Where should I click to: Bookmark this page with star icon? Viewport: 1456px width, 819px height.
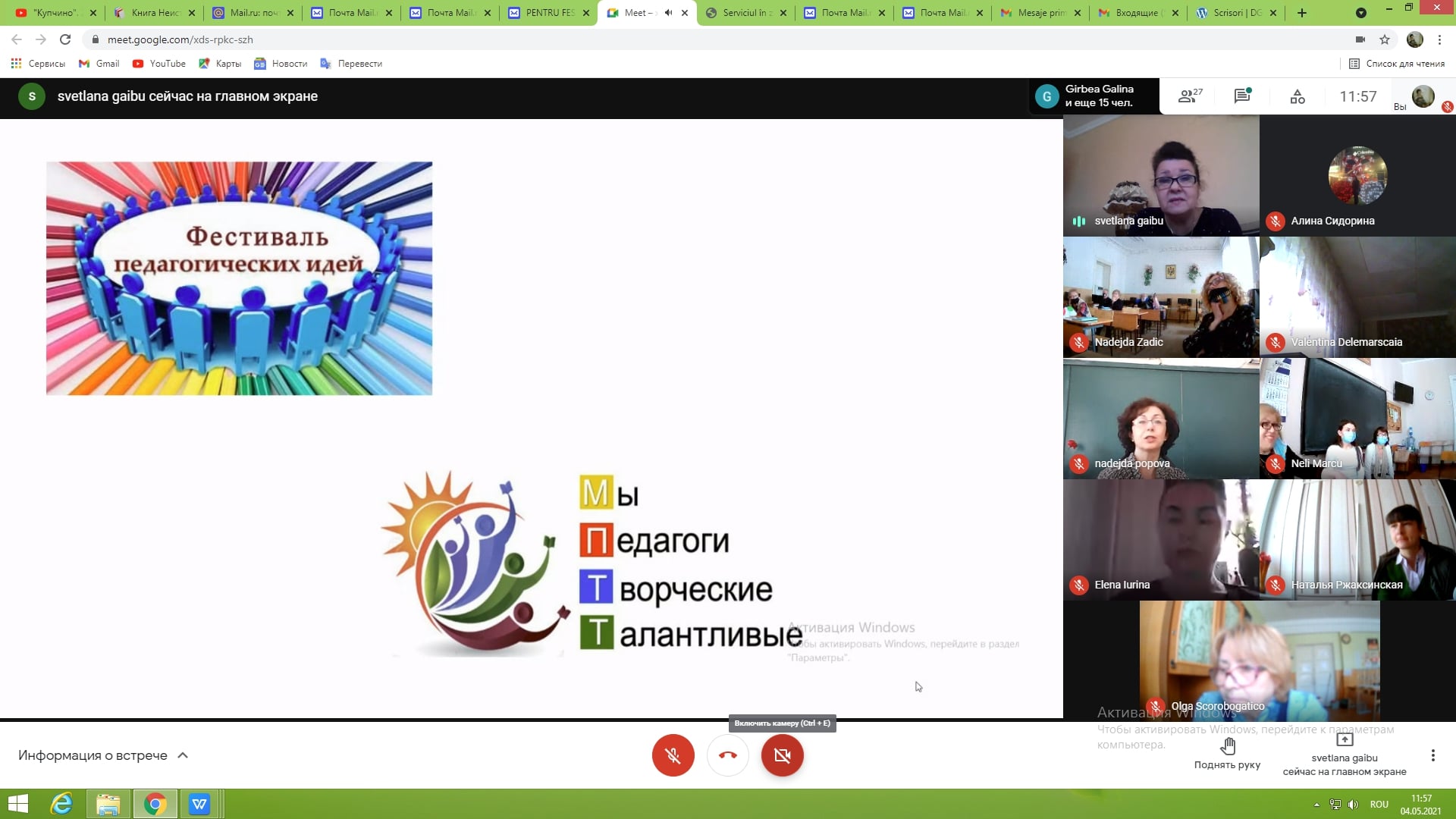click(x=1385, y=39)
